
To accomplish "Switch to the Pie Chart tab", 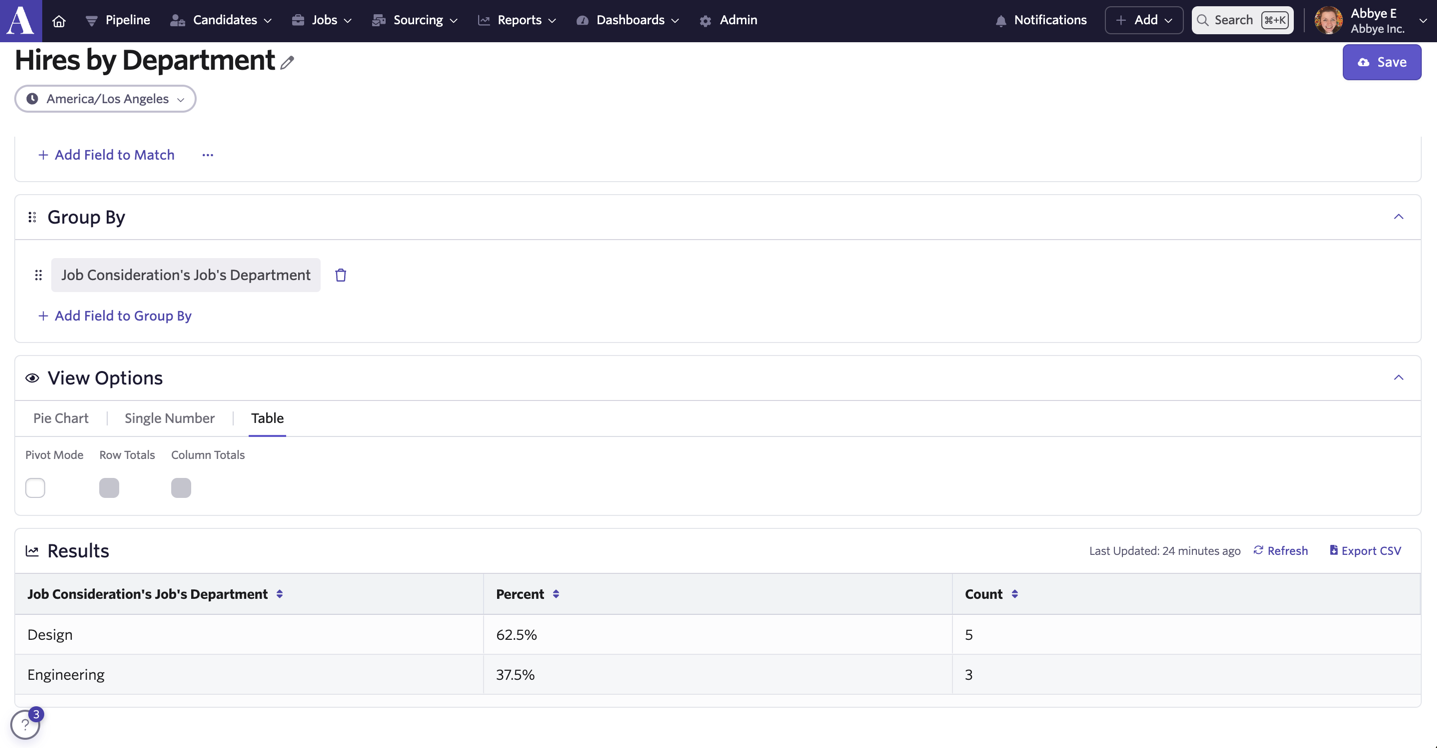I will click(61, 418).
